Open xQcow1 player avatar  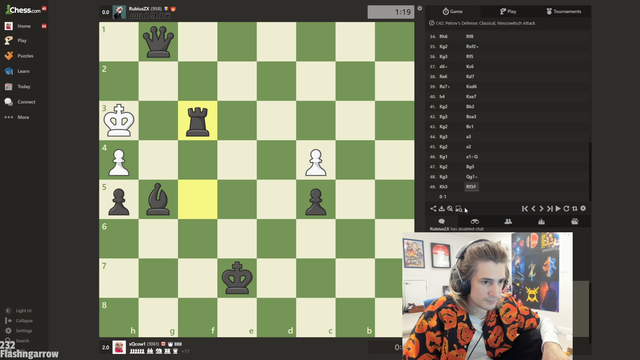tap(119, 347)
